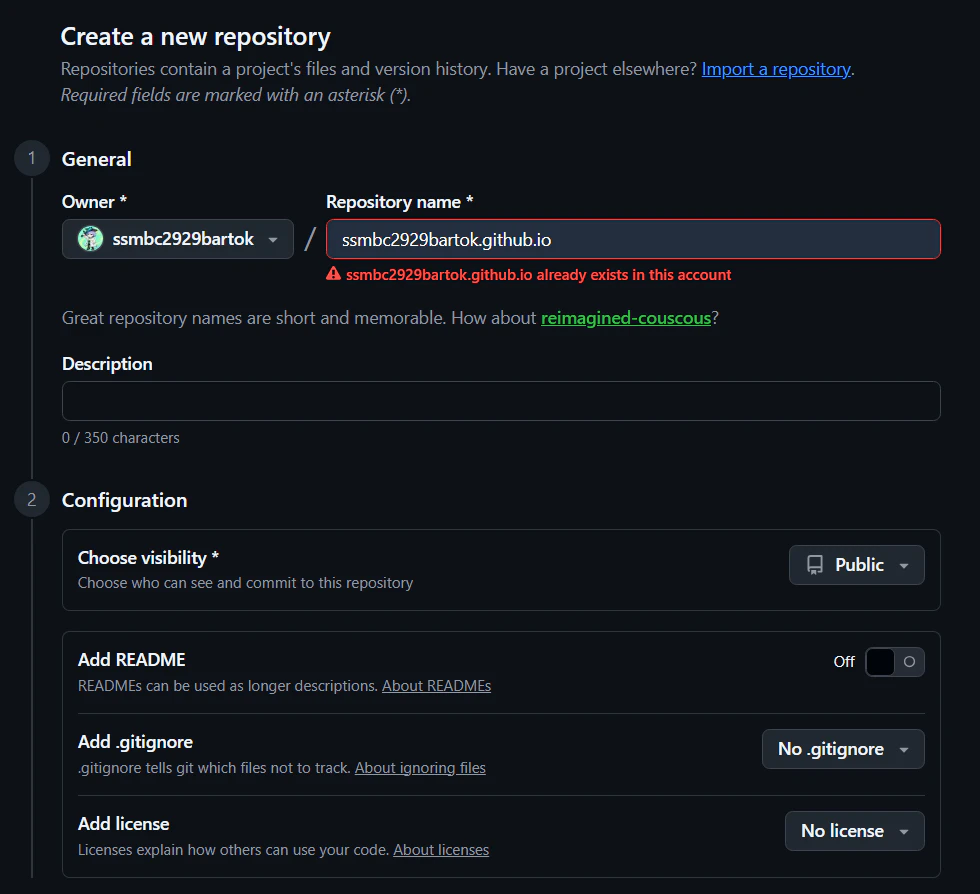Open the About READMEs link

tap(436, 686)
